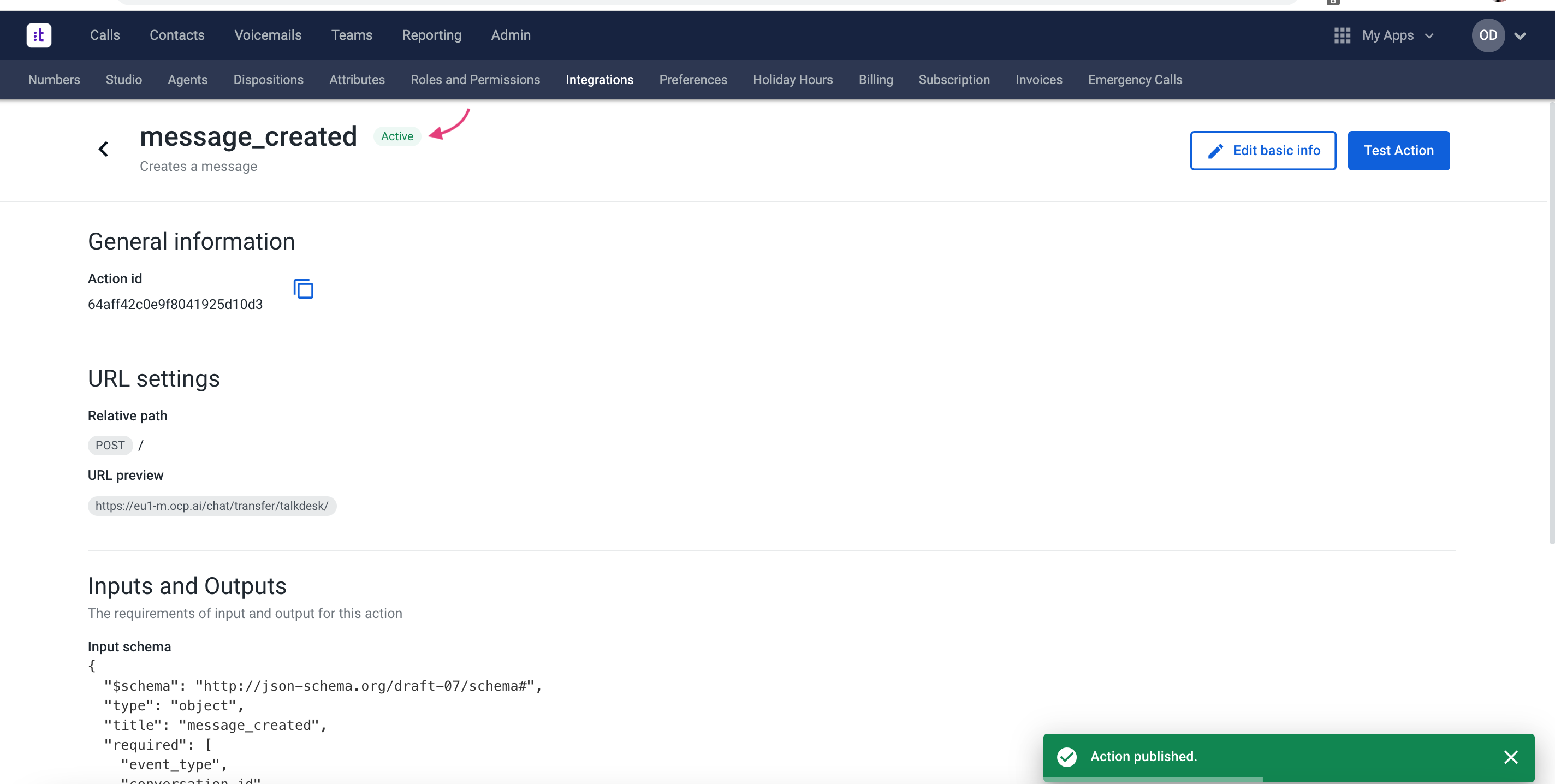The width and height of the screenshot is (1555, 784).
Task: Copy the Action id to clipboard
Action: coord(303,289)
